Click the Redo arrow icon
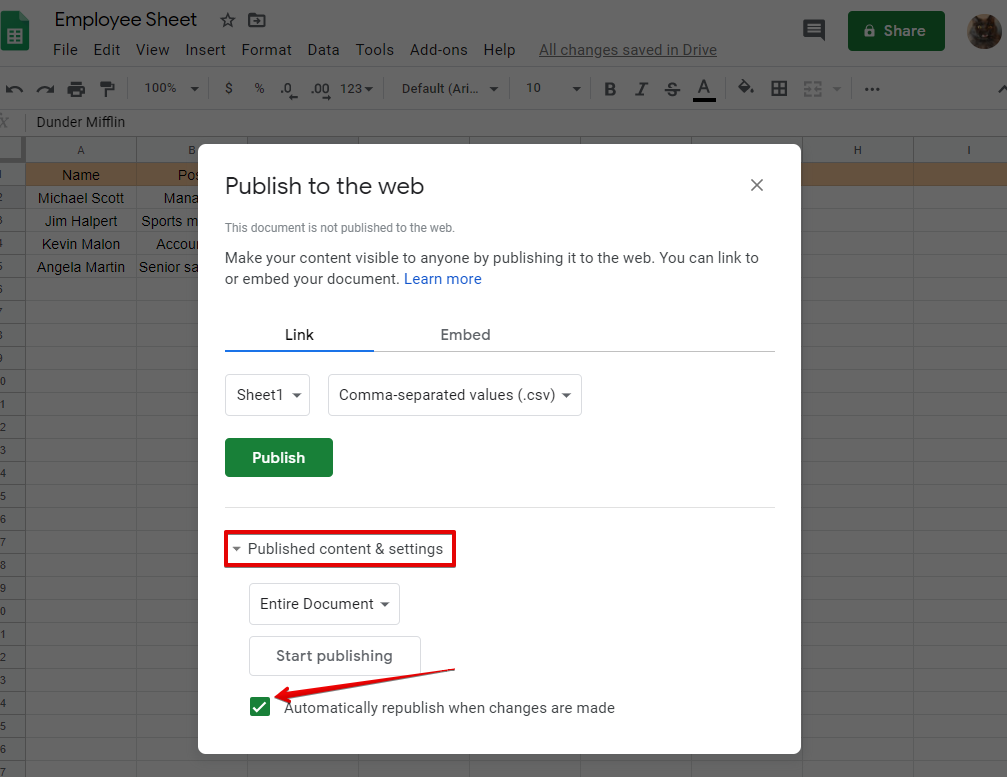 pos(45,89)
